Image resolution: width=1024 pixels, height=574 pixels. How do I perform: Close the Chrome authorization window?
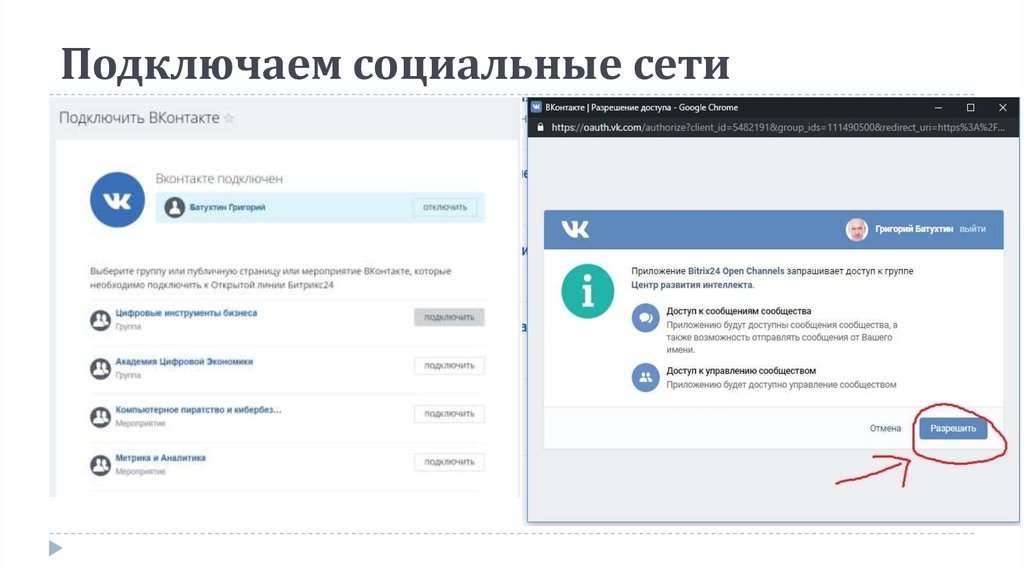point(1003,108)
